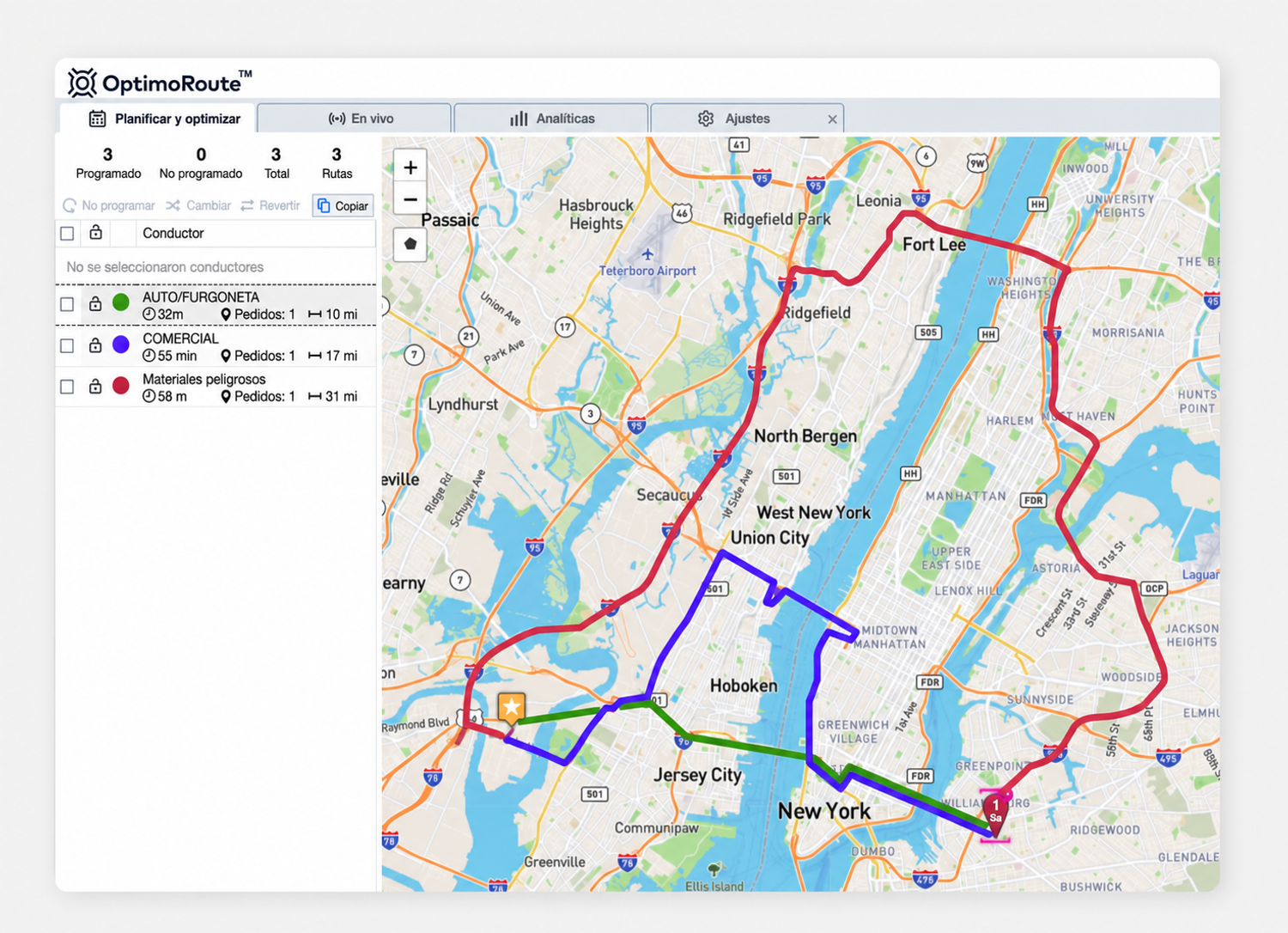Click the 58 m duration of Materiales peligrosos
This screenshot has width=1288, height=933.
pos(165,396)
